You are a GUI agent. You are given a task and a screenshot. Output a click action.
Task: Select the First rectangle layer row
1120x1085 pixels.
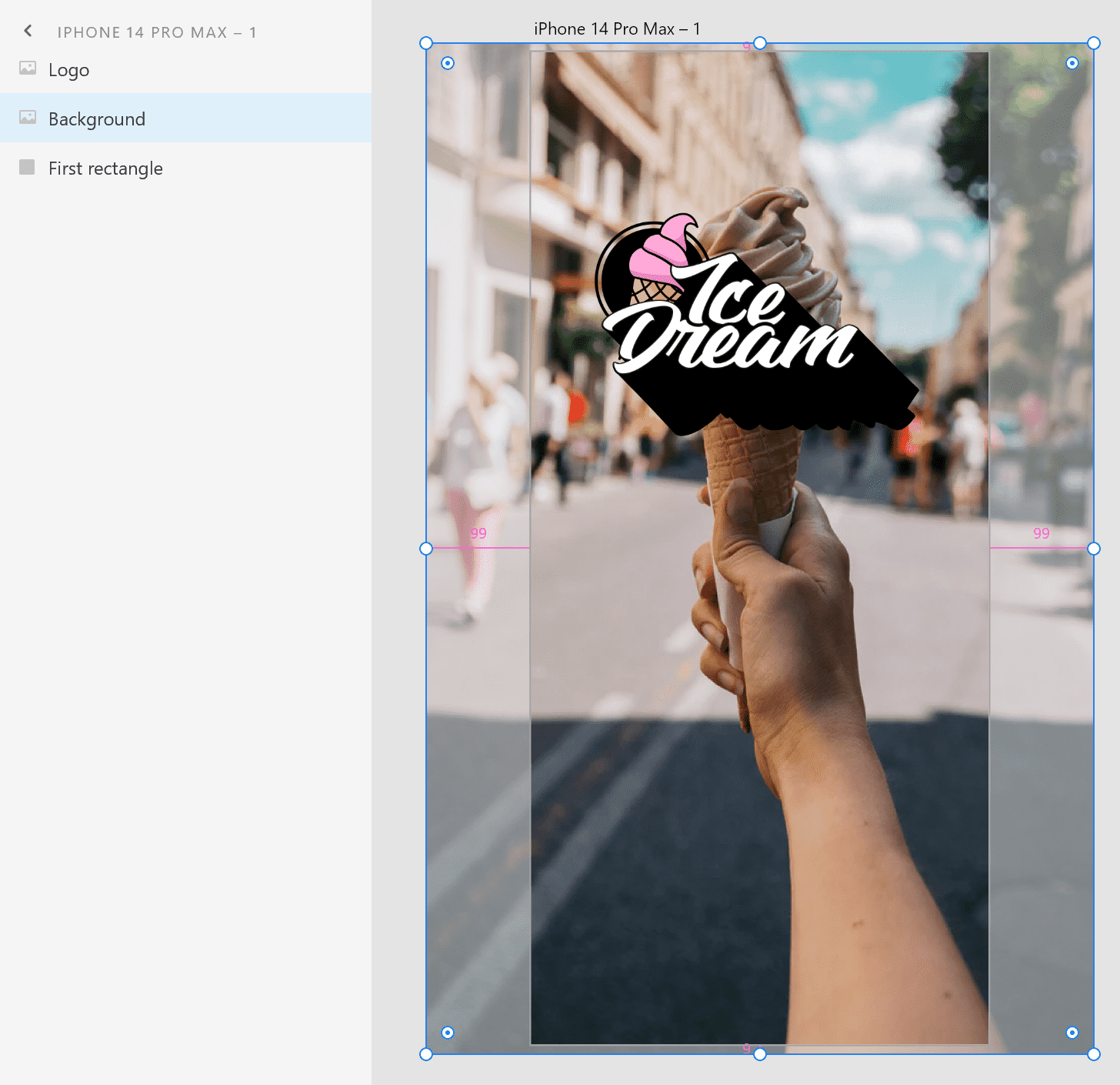coord(185,168)
